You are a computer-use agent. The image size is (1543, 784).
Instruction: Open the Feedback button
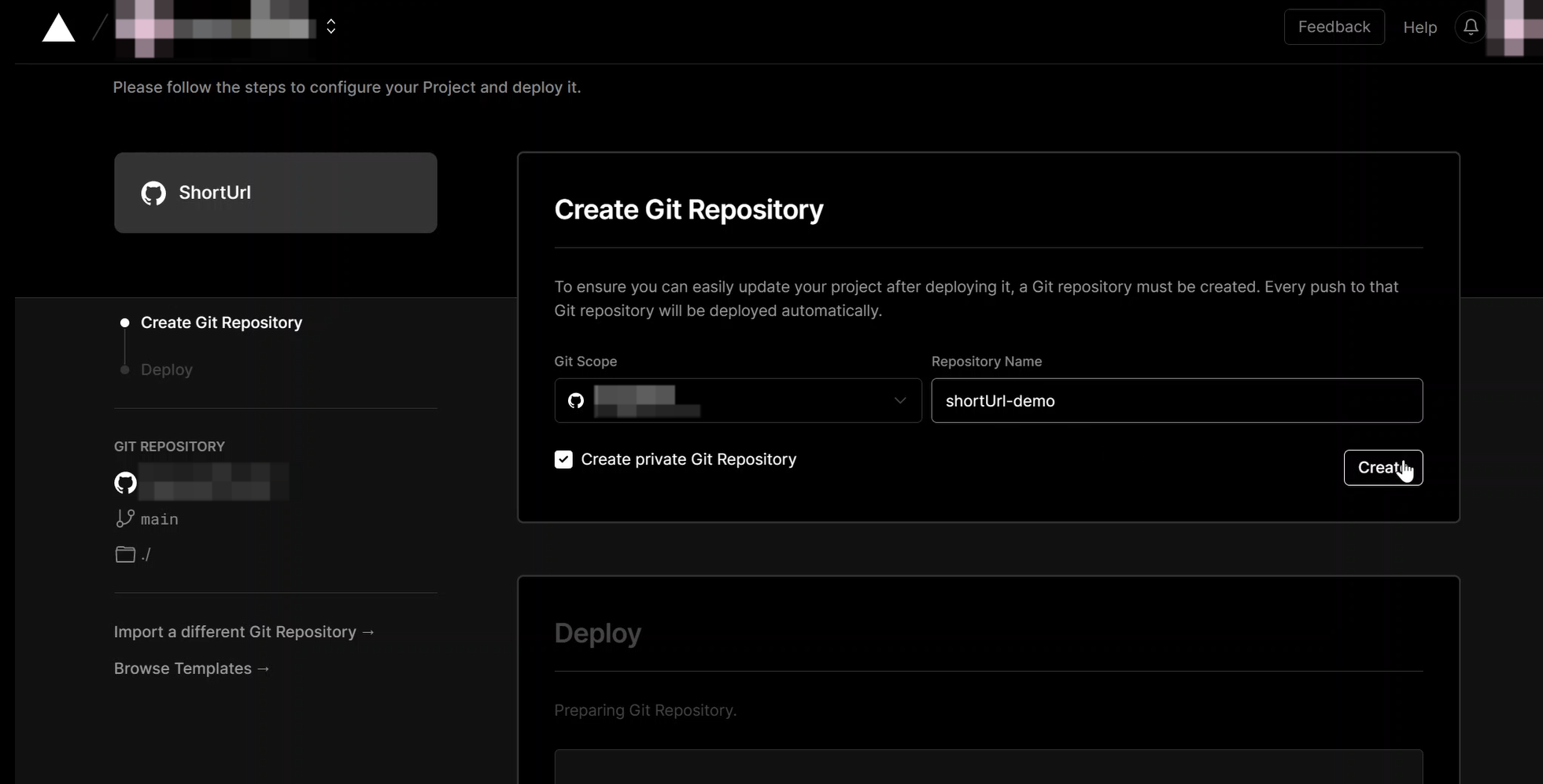(x=1334, y=27)
